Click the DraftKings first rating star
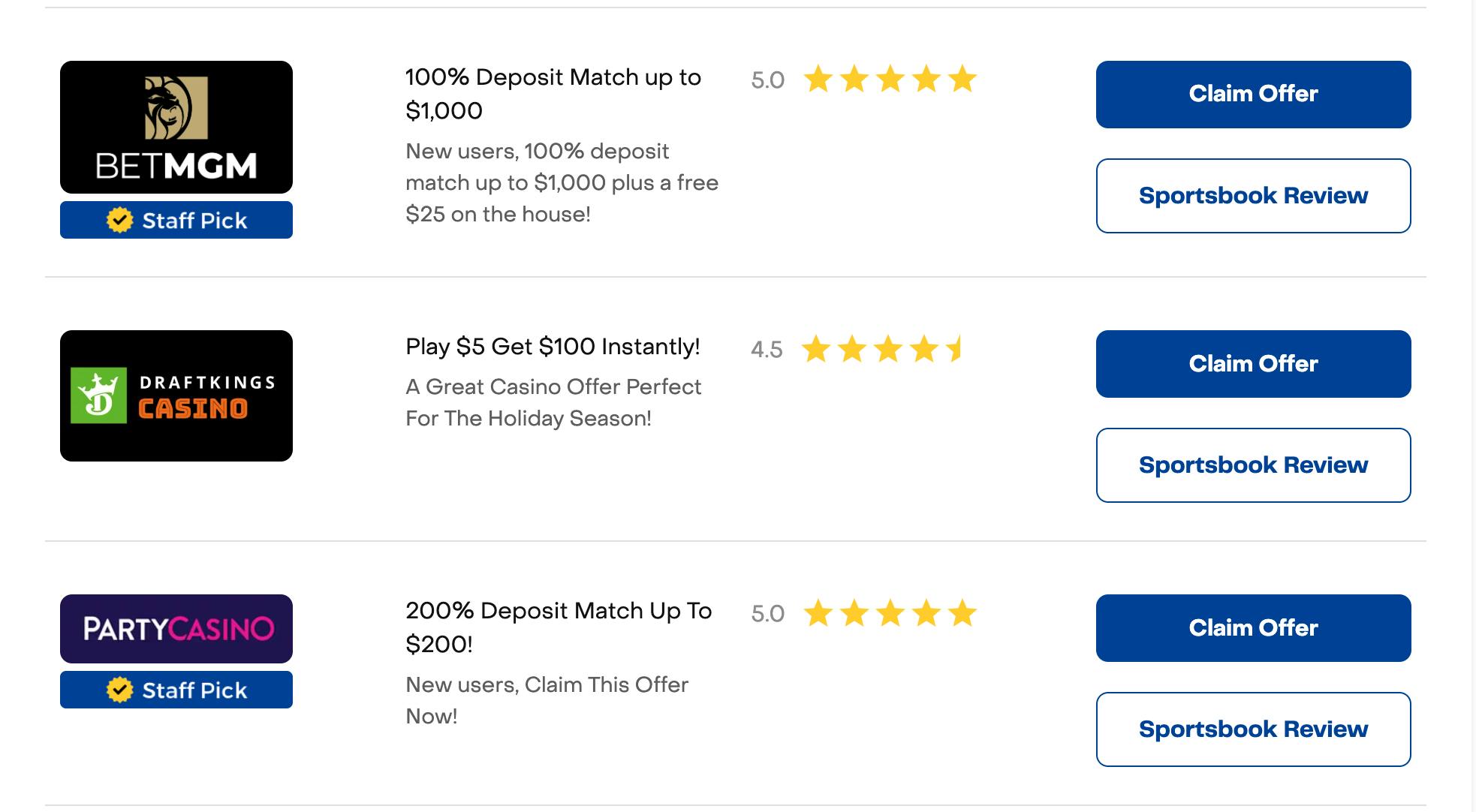The height and width of the screenshot is (812, 1476). [816, 349]
